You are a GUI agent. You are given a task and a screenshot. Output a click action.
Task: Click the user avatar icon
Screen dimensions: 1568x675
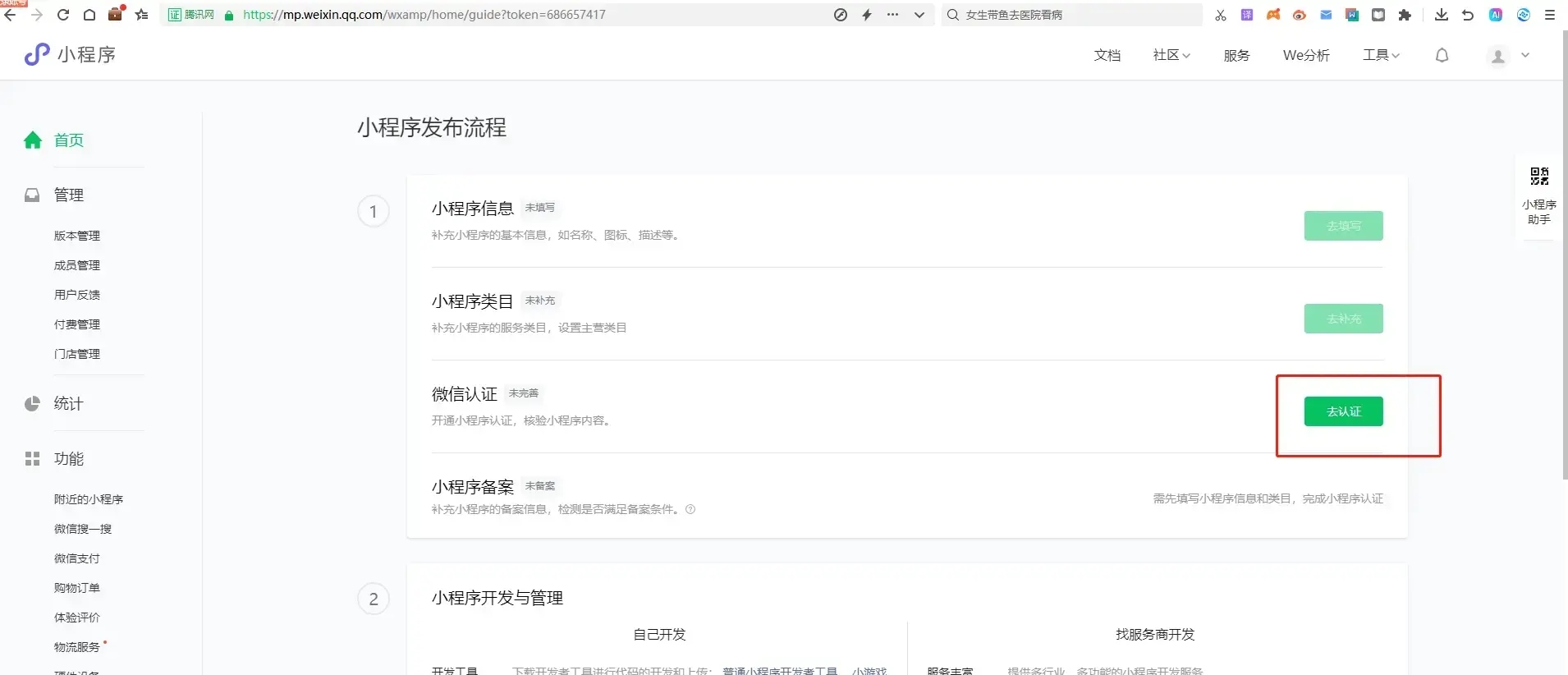(1498, 56)
